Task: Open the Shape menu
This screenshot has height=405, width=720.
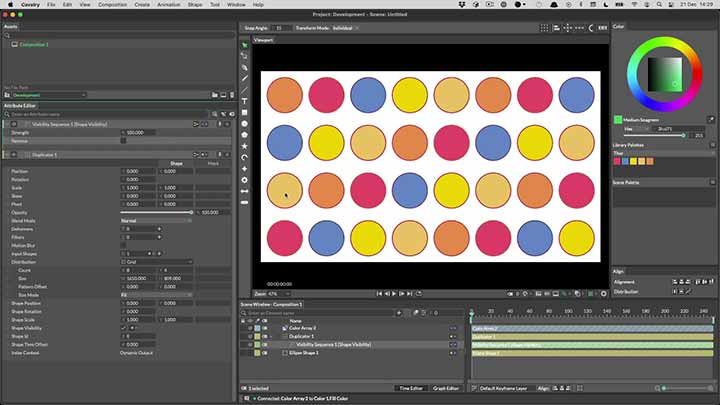Action: pyautogui.click(x=195, y=5)
